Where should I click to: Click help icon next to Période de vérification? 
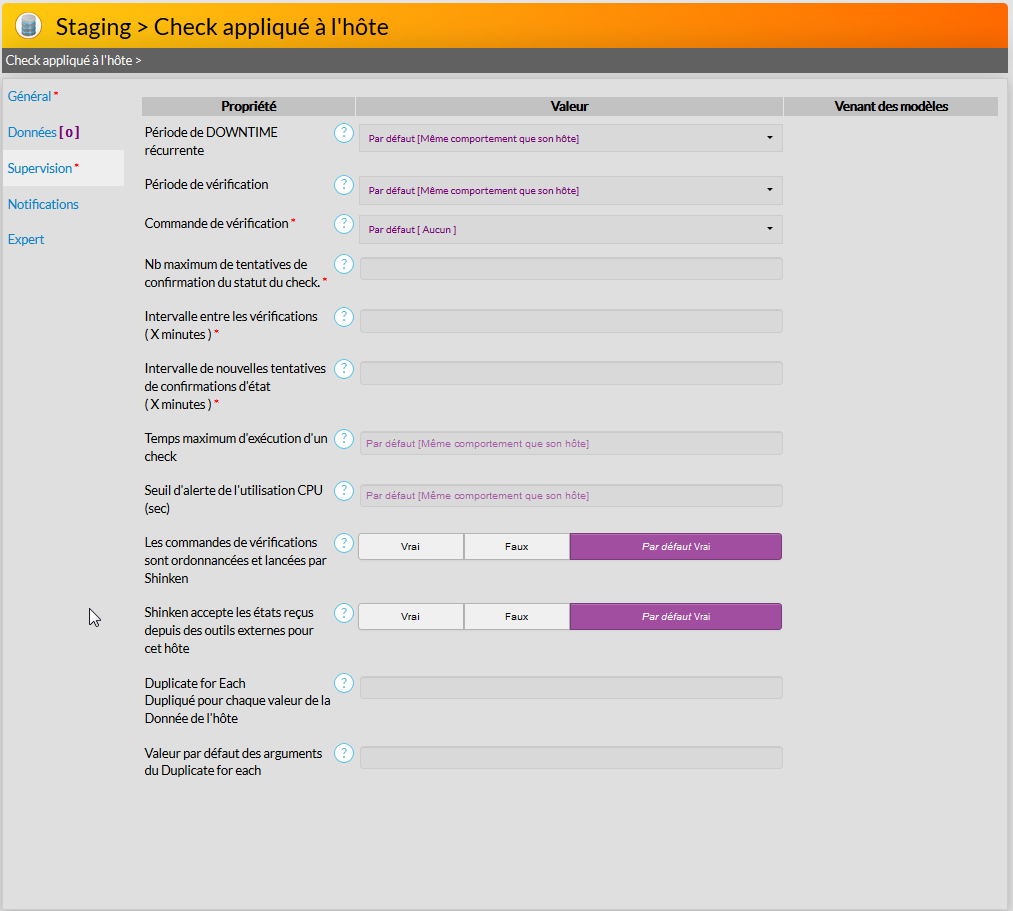(344, 185)
